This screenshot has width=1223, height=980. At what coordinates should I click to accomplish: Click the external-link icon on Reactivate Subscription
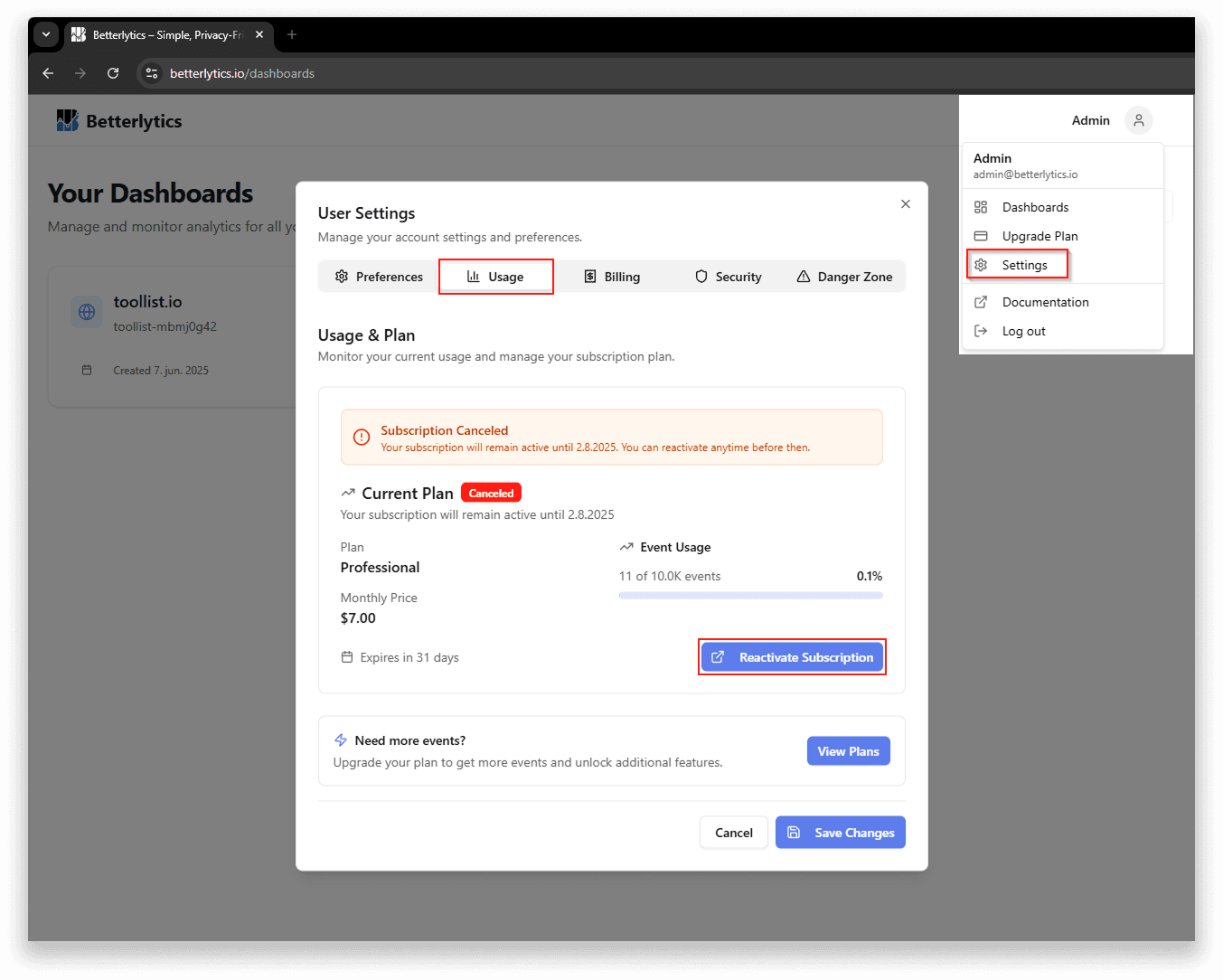[x=718, y=657]
